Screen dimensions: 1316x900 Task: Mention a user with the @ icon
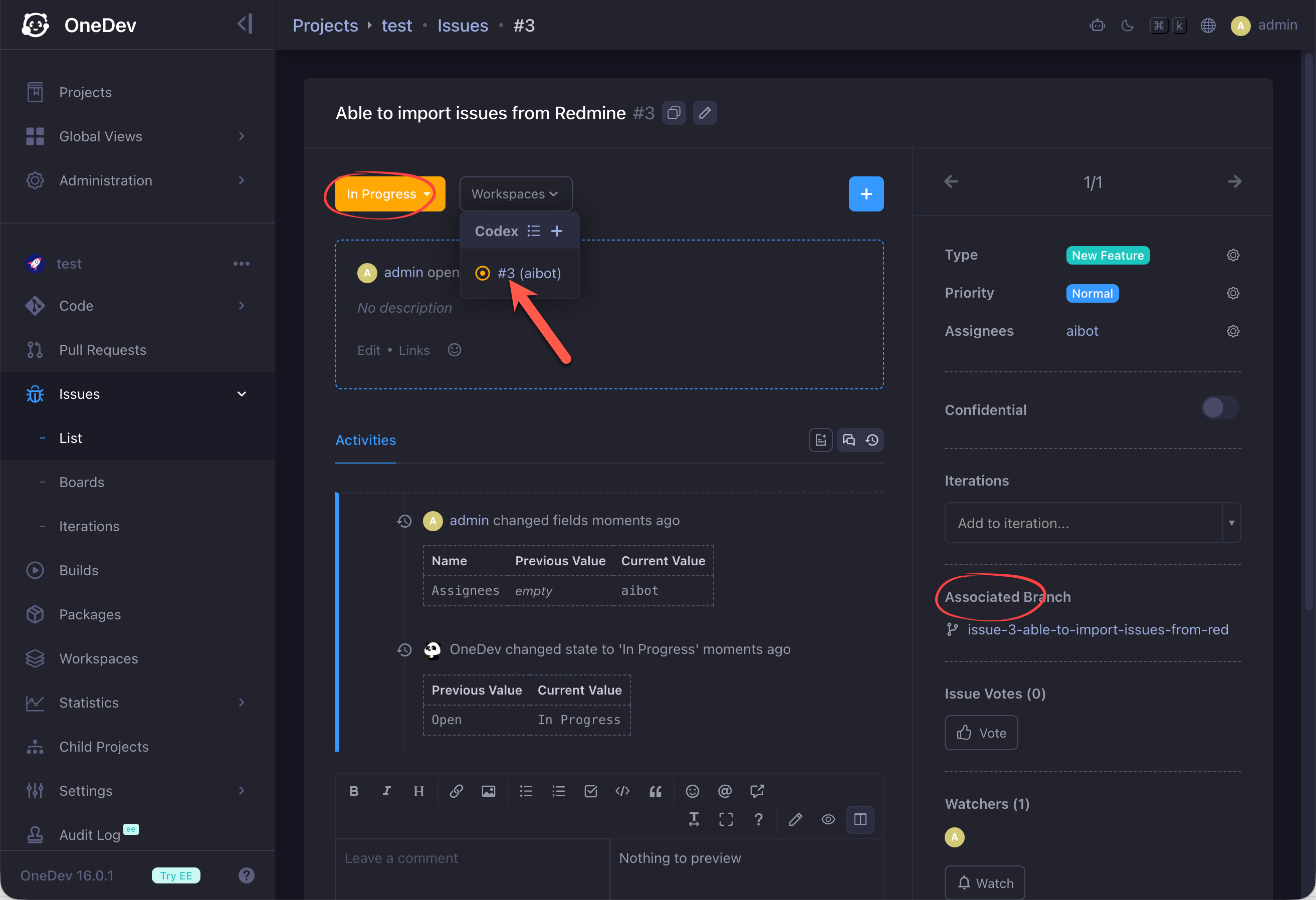724,791
